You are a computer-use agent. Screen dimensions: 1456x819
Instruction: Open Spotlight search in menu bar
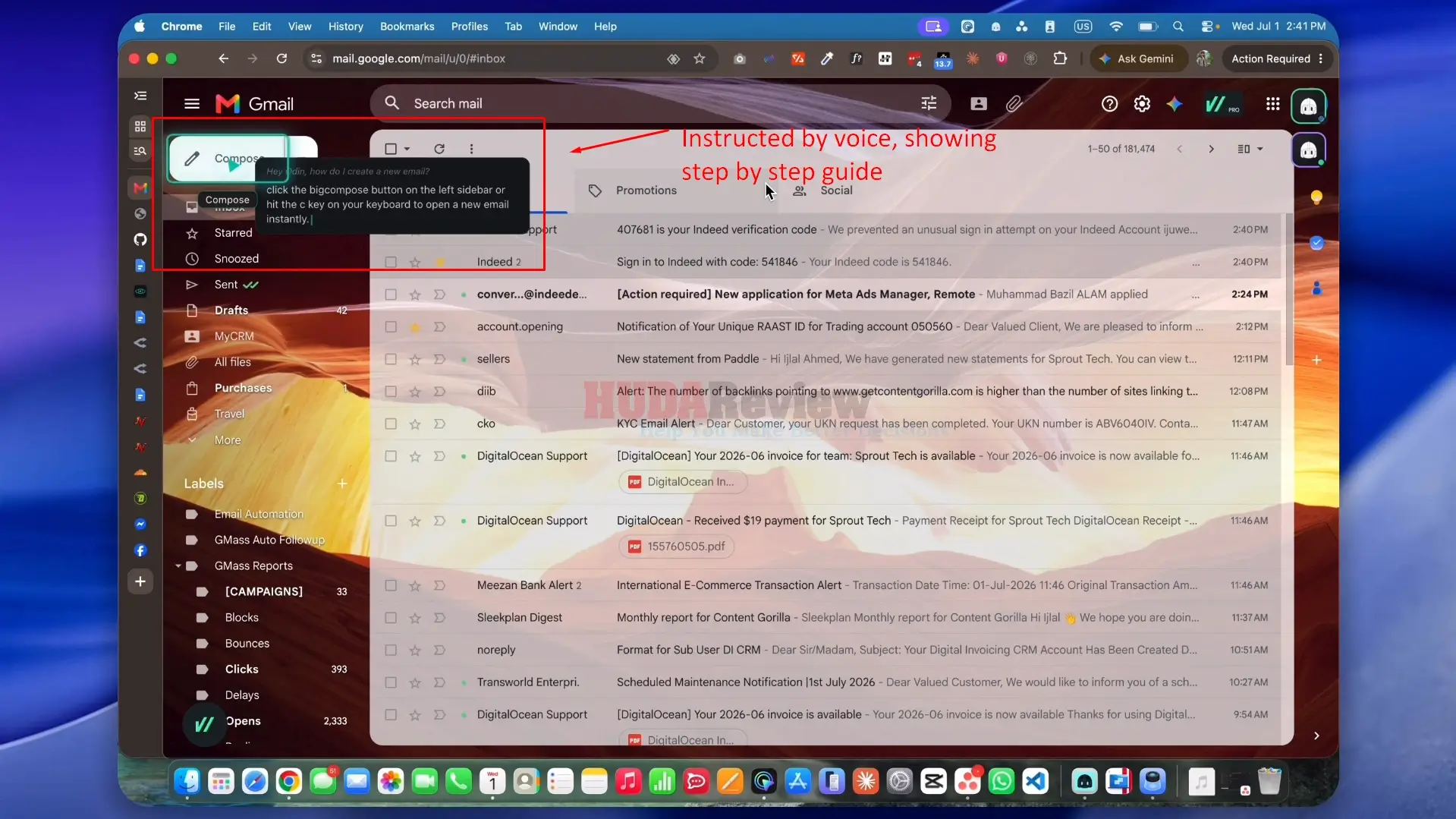(1178, 26)
